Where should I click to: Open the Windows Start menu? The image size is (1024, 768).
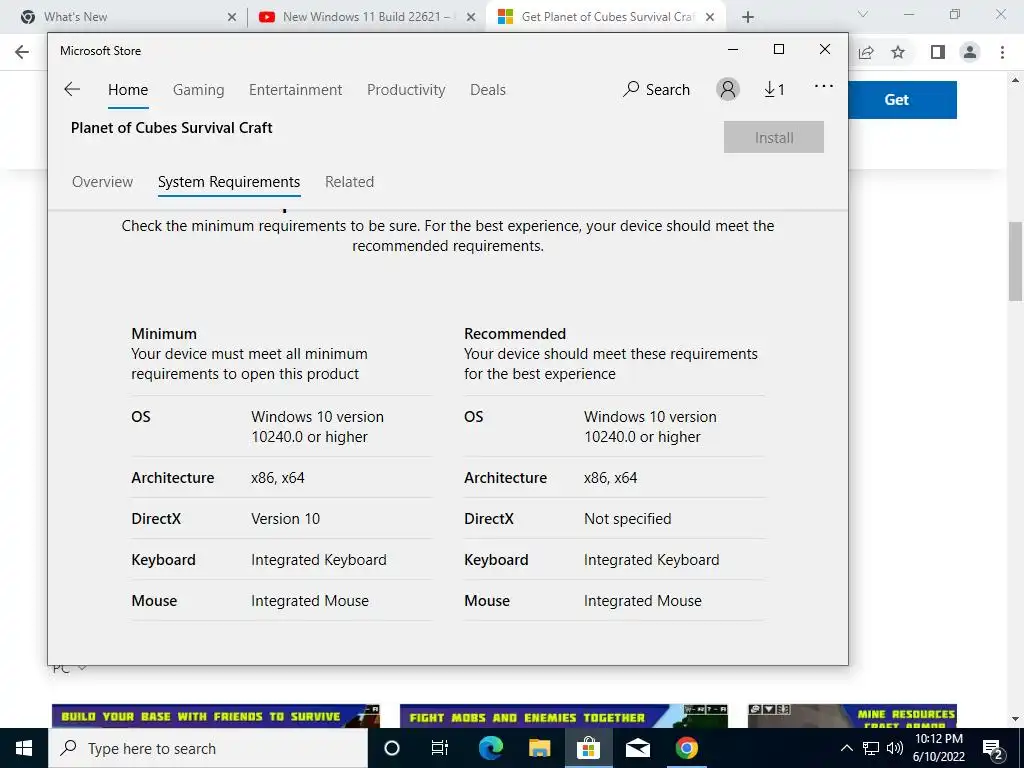(24, 748)
